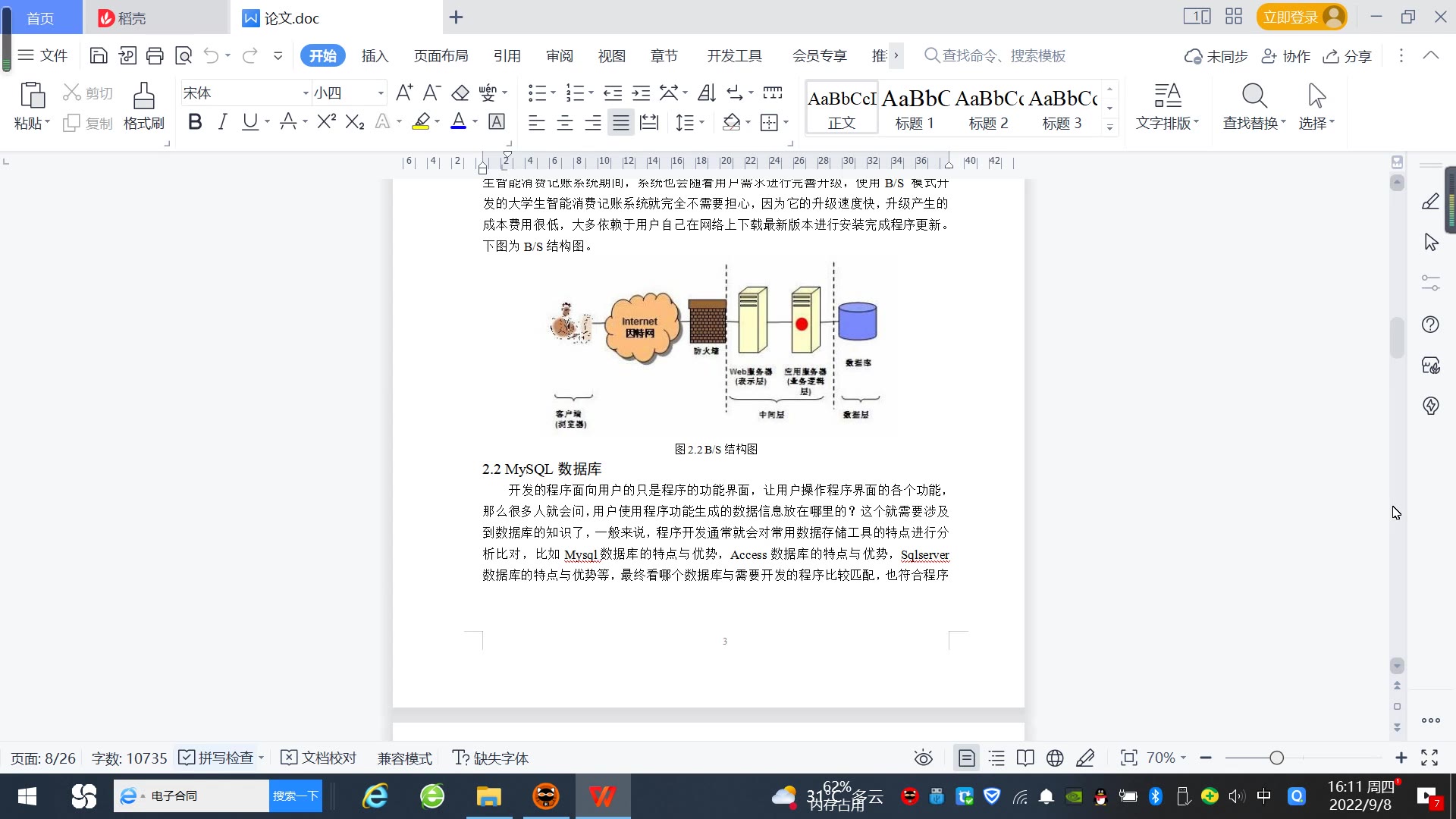
Task: Open the font name 宋体 dropdown
Action: pyautogui.click(x=306, y=93)
